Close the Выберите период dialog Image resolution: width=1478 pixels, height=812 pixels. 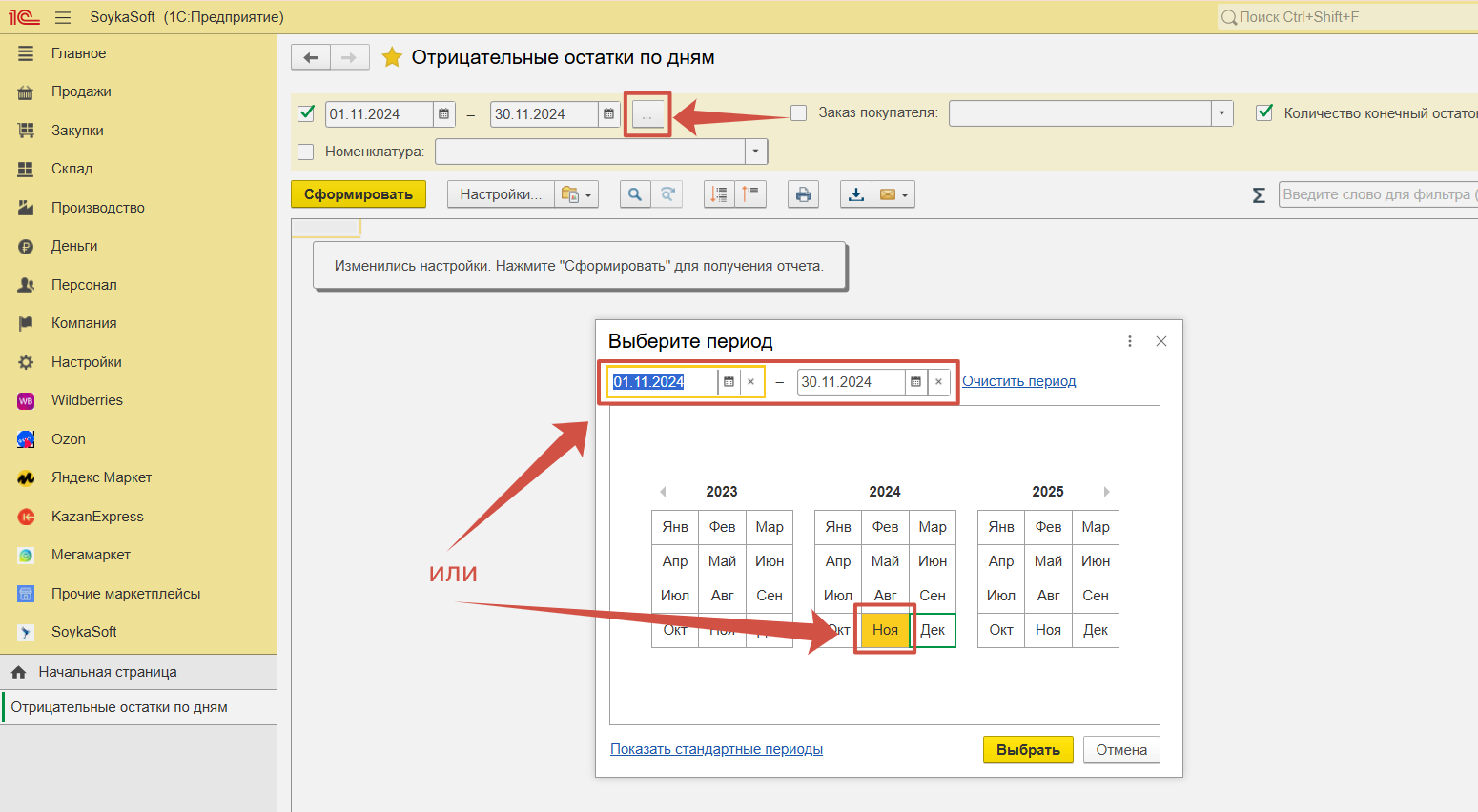1161,341
